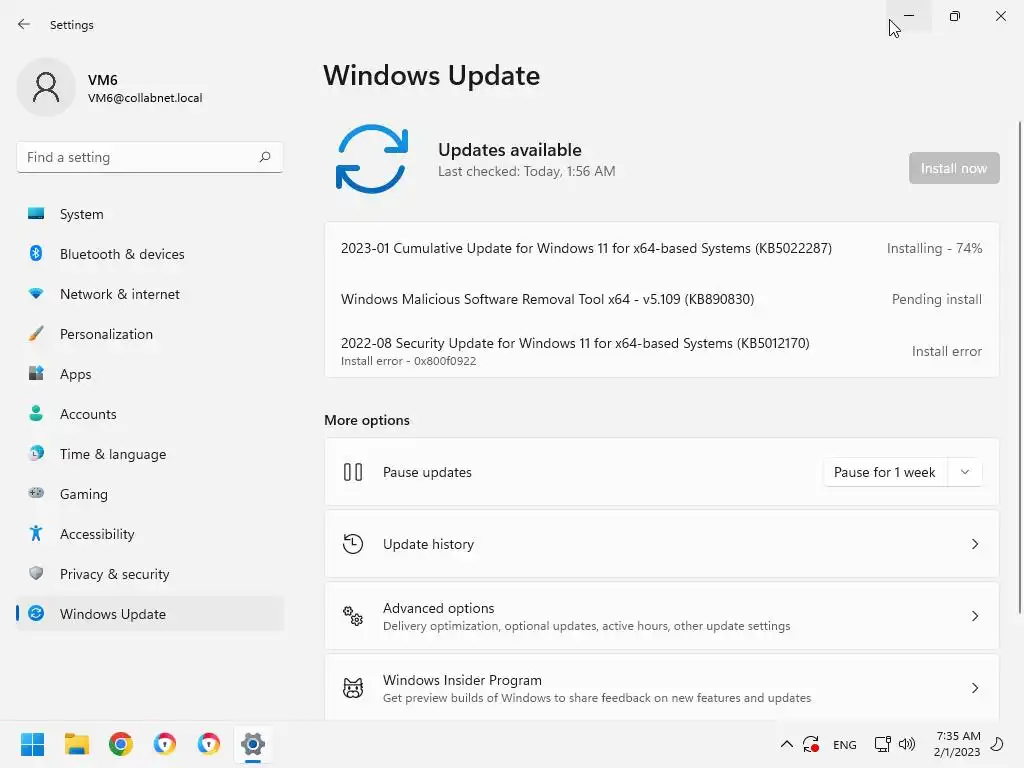Open Windows Insider Program
Viewport: 1024px width, 768px height.
pyautogui.click(x=662, y=688)
